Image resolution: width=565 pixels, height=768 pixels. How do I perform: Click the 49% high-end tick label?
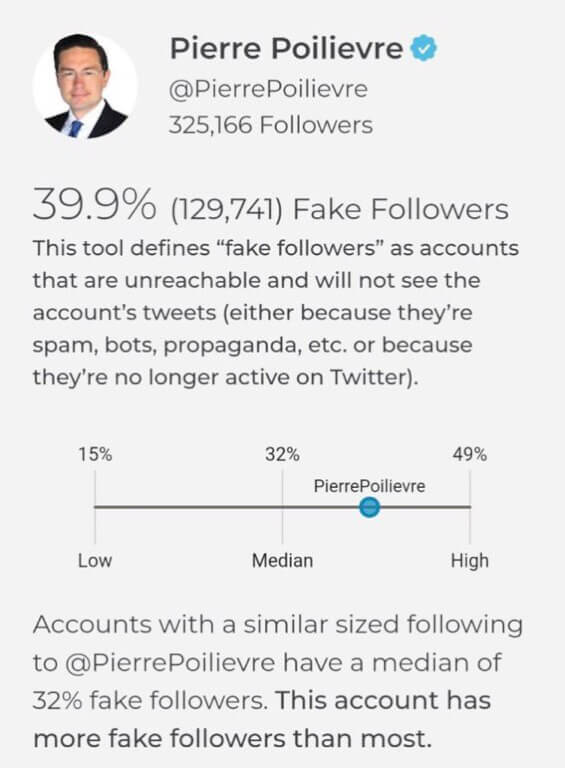[x=470, y=455]
